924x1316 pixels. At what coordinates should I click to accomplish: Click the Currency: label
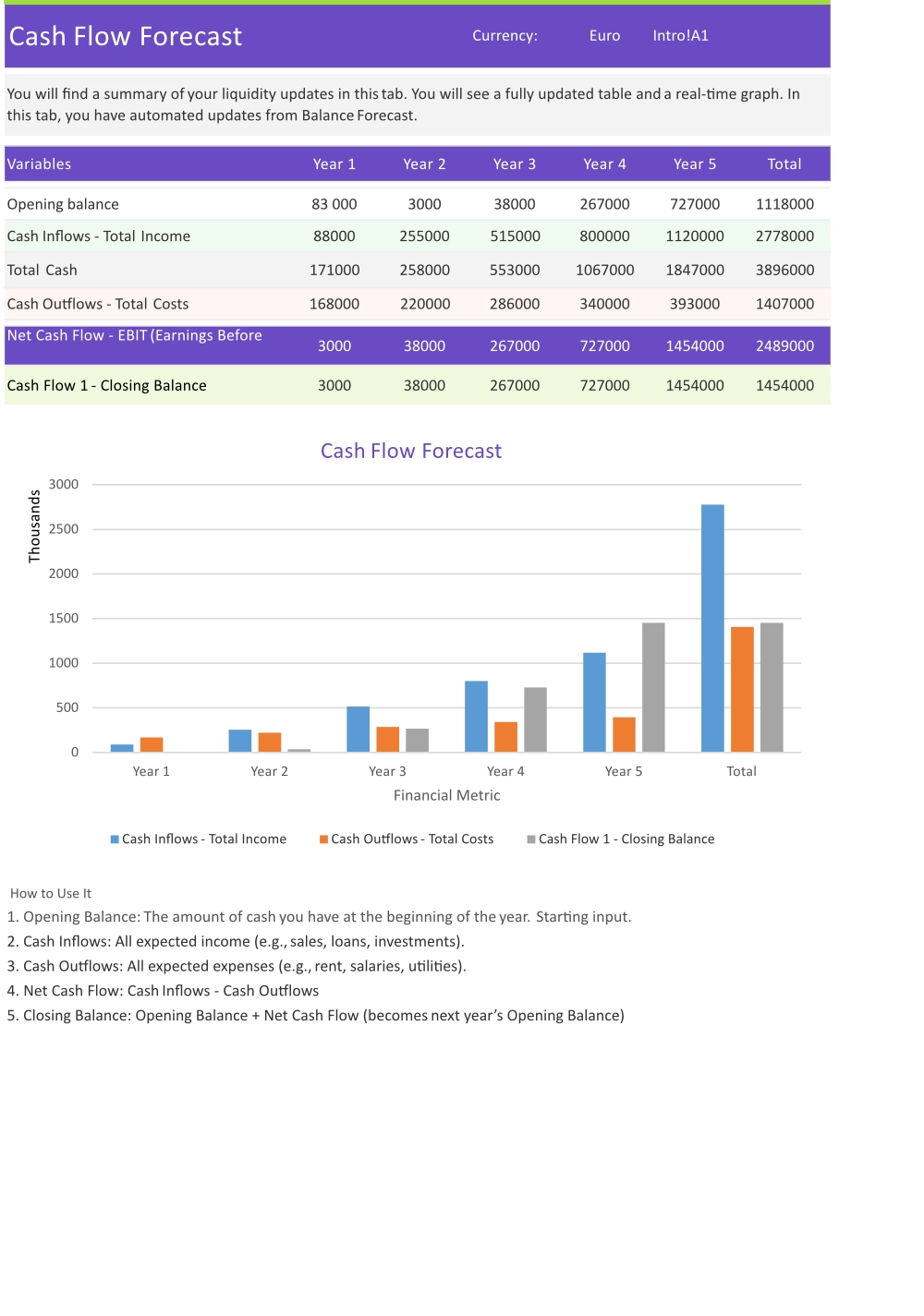(x=505, y=36)
